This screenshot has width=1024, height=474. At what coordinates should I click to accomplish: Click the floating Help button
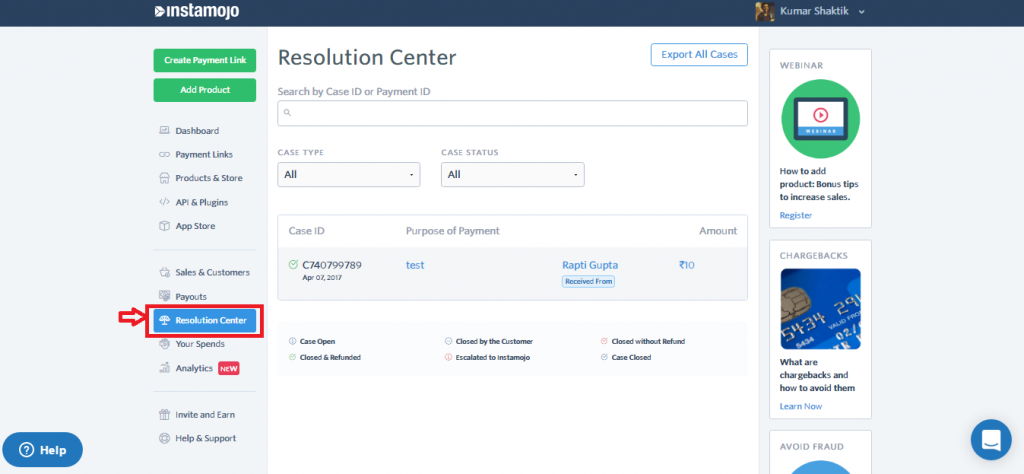[x=42, y=450]
